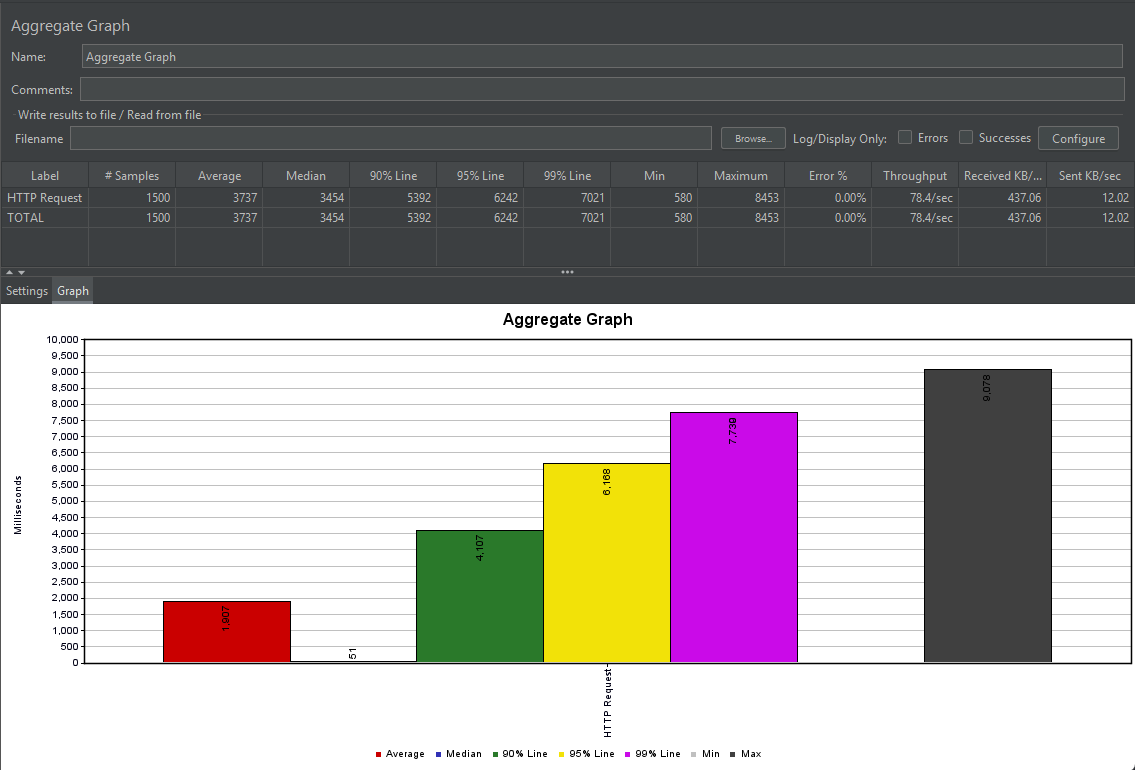Select the TOTAL row in table
Screen dimensions: 1135x770
point(568,218)
